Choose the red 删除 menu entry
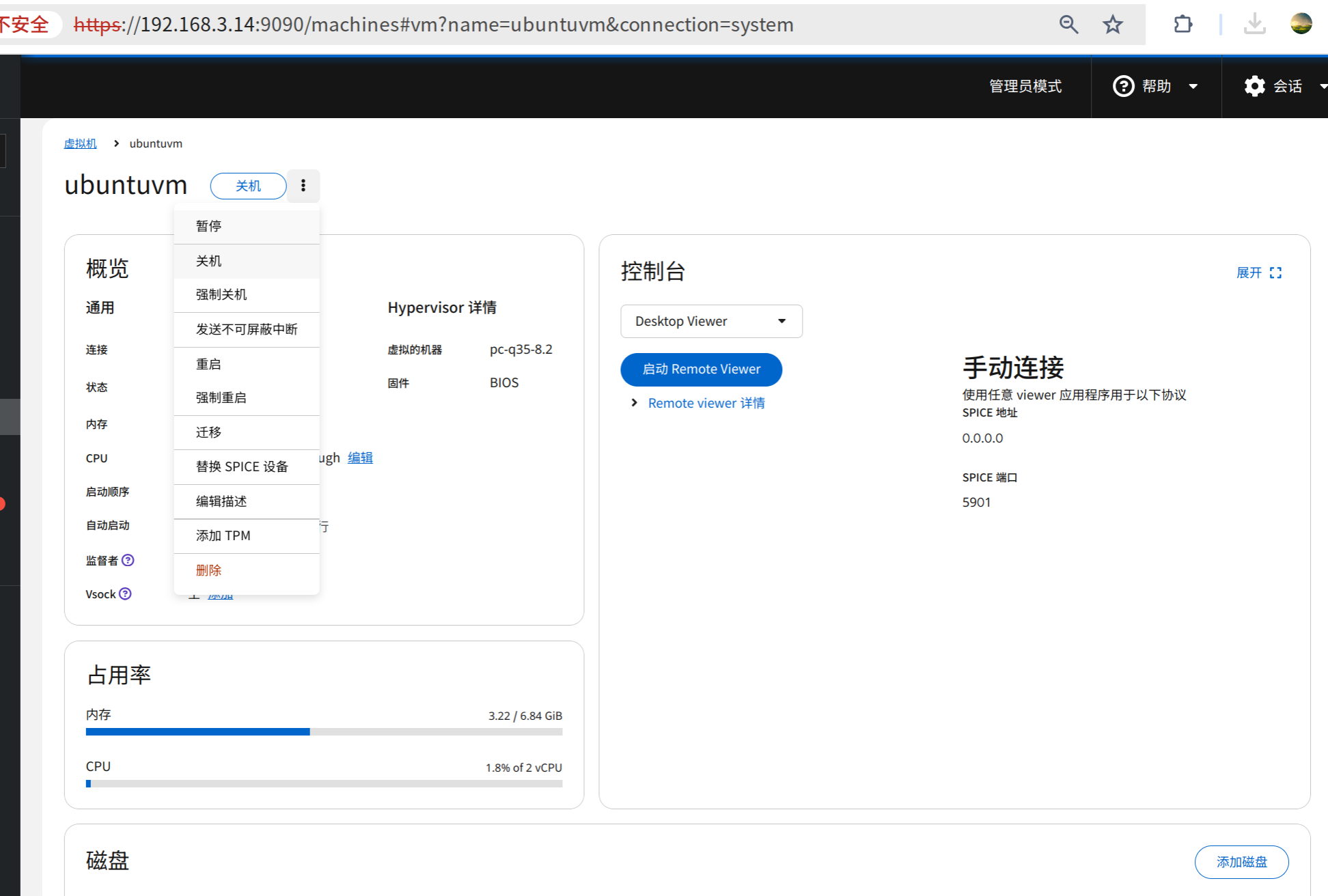Image resolution: width=1328 pixels, height=896 pixels. click(x=247, y=570)
